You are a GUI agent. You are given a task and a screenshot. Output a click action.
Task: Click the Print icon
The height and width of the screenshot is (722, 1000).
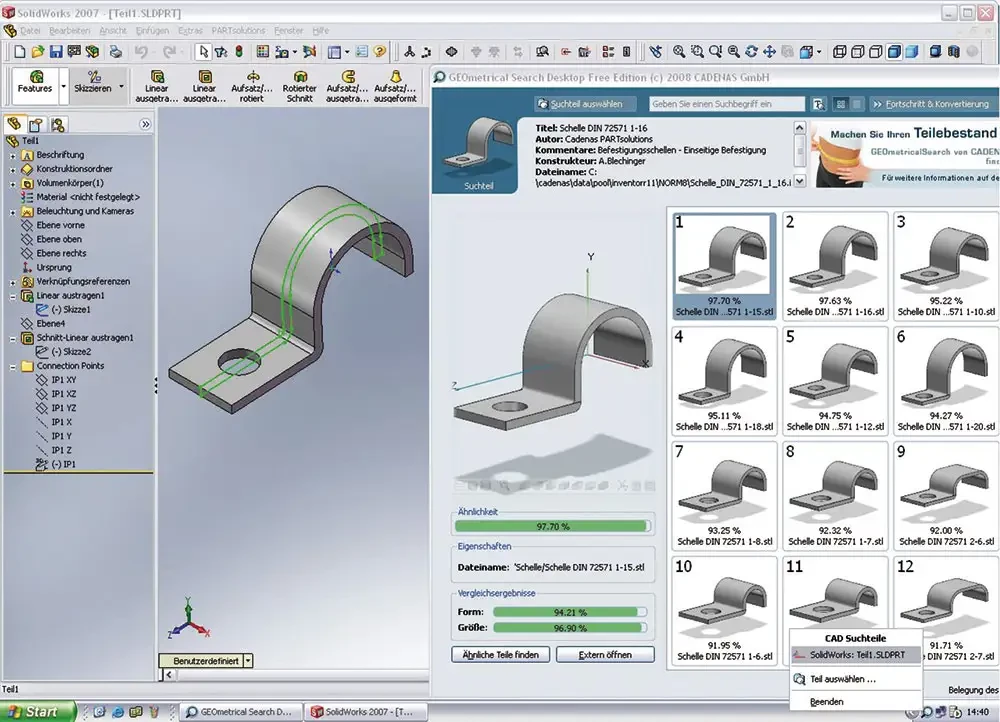tap(115, 52)
